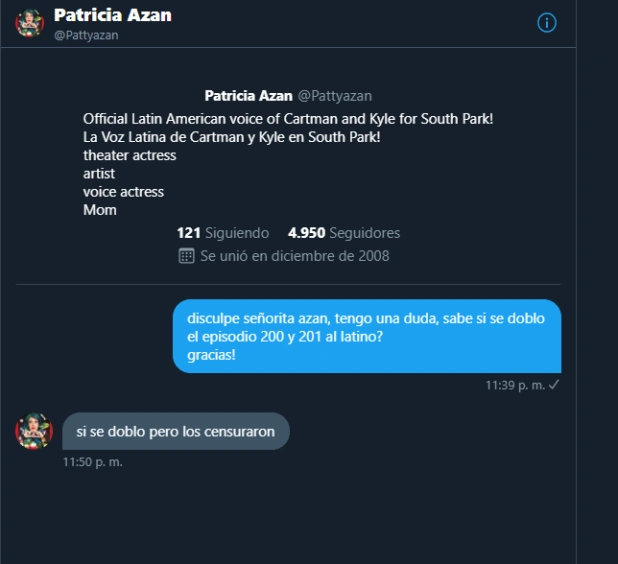This screenshot has width=618, height=564.
Task: Select the bold Patricia Azan name in profile card
Action: [249, 96]
